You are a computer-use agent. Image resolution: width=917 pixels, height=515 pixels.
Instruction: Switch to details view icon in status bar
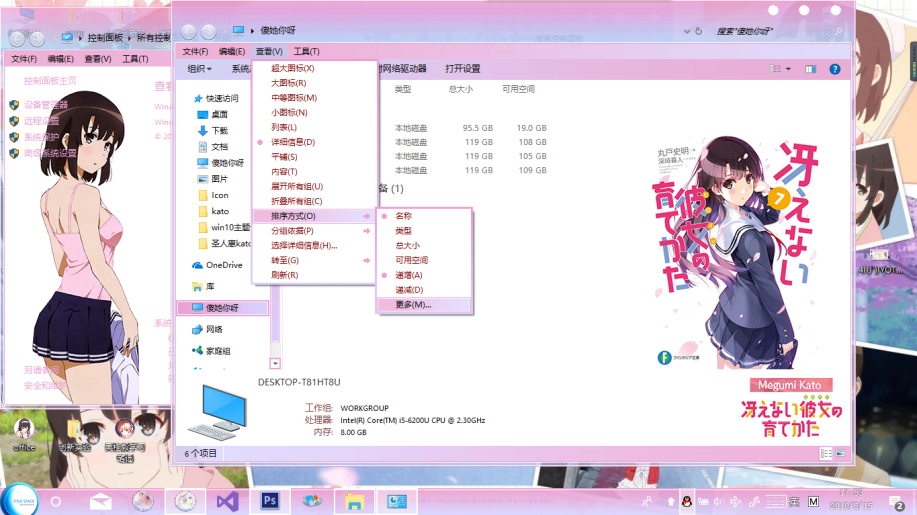826,453
